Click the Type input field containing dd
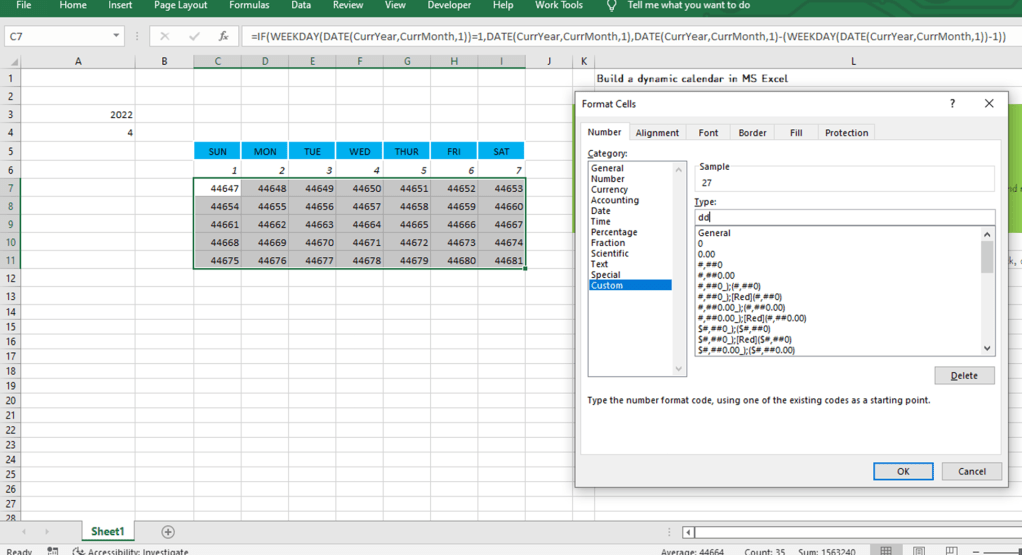This screenshot has height=555, width=1022. coord(845,217)
